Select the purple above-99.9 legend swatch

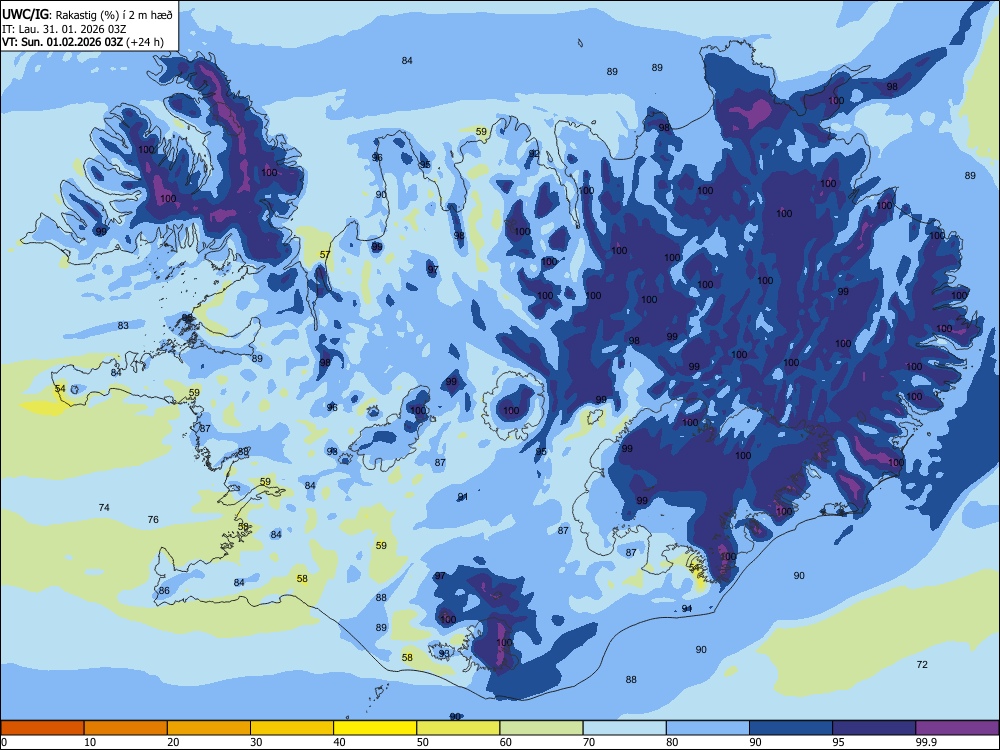point(957,728)
